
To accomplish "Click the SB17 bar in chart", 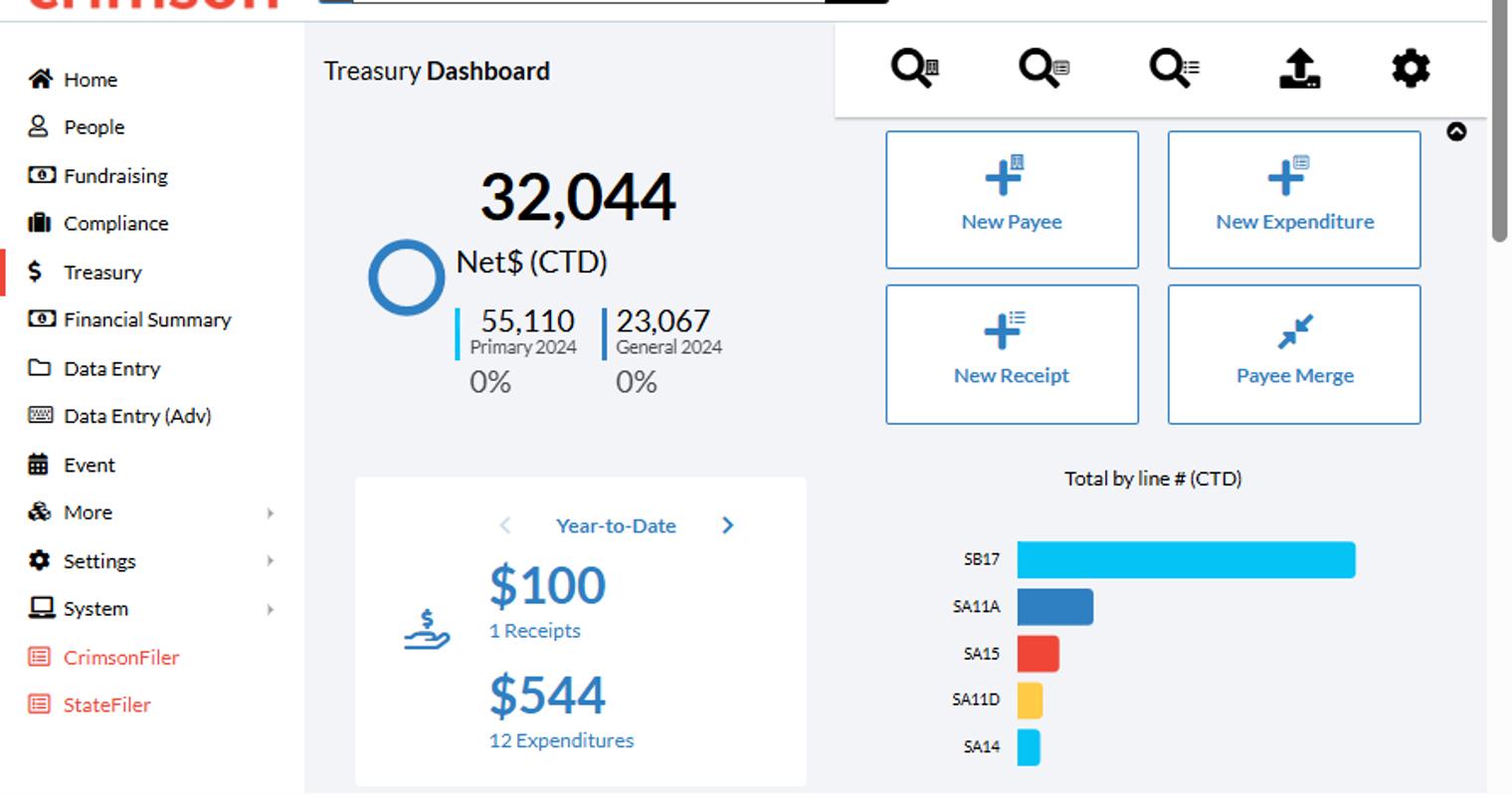I will coord(1186,559).
